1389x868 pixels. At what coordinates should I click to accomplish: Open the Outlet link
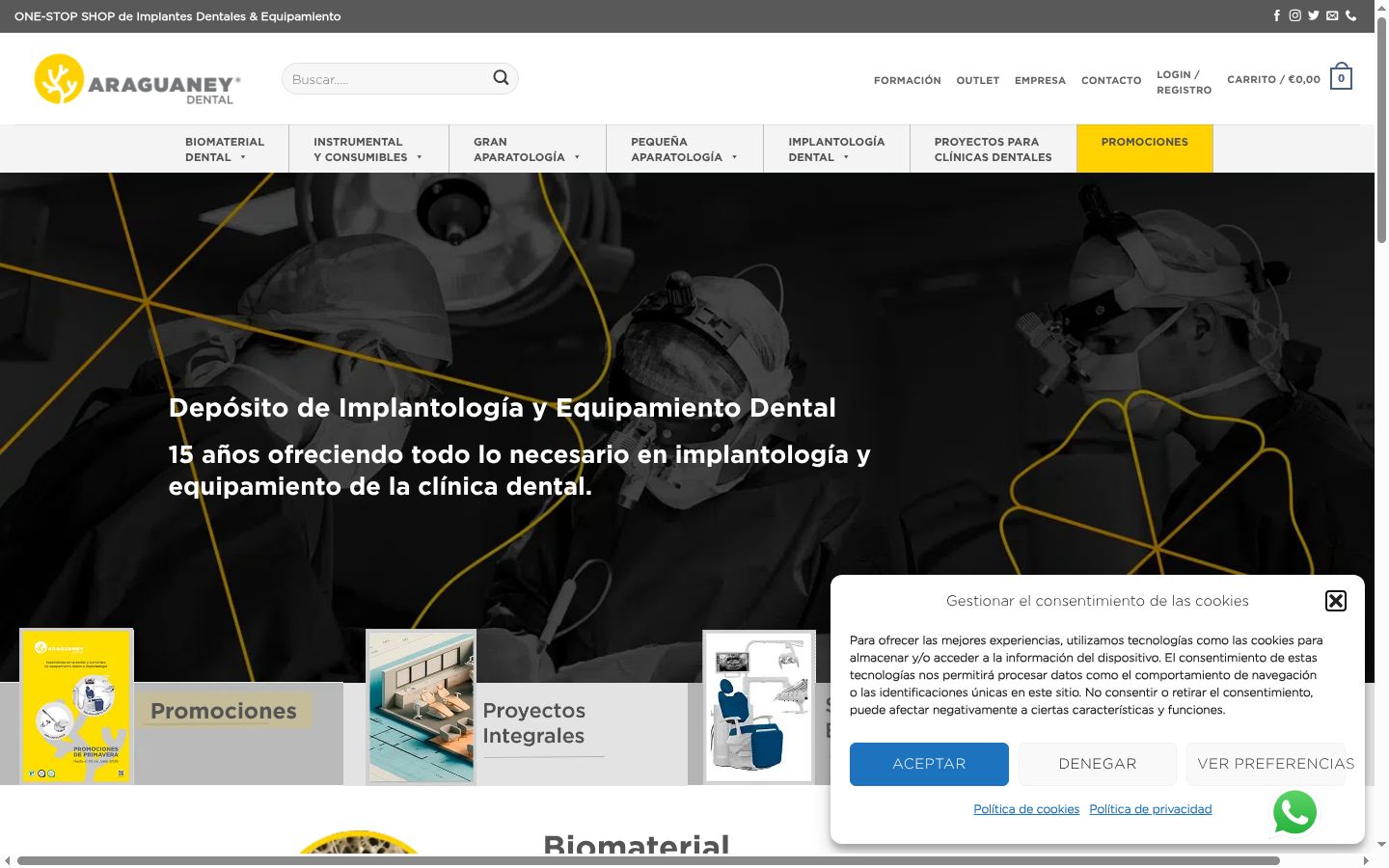(977, 80)
